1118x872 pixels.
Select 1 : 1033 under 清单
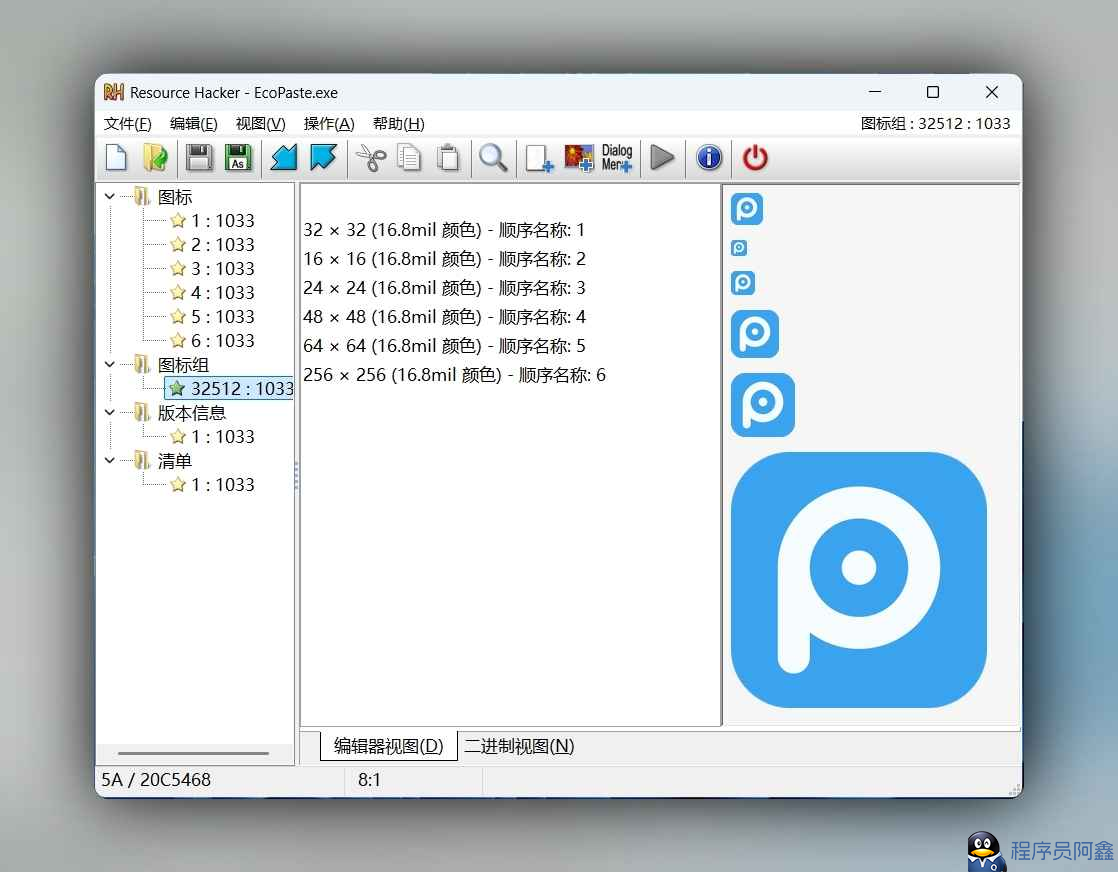click(222, 485)
